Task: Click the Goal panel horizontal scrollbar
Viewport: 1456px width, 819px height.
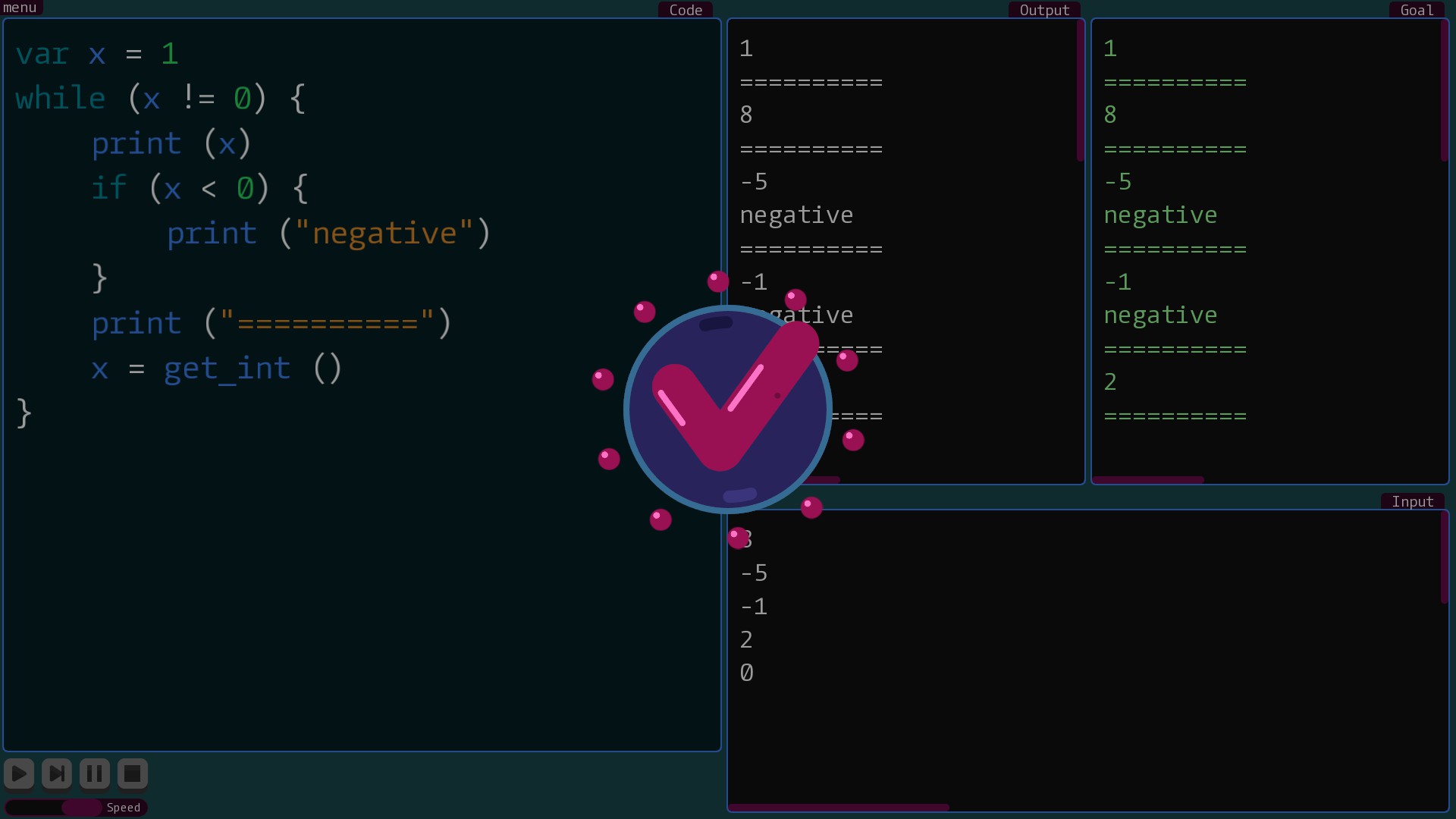Action: (1147, 479)
